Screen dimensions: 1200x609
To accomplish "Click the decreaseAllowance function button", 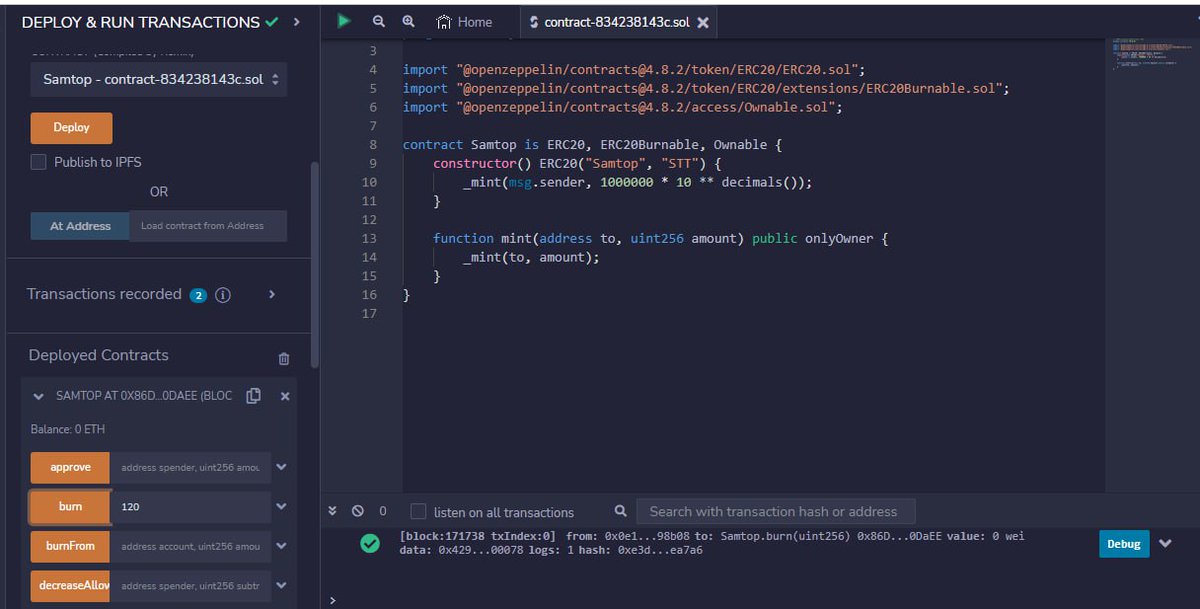I will pyautogui.click(x=70, y=585).
